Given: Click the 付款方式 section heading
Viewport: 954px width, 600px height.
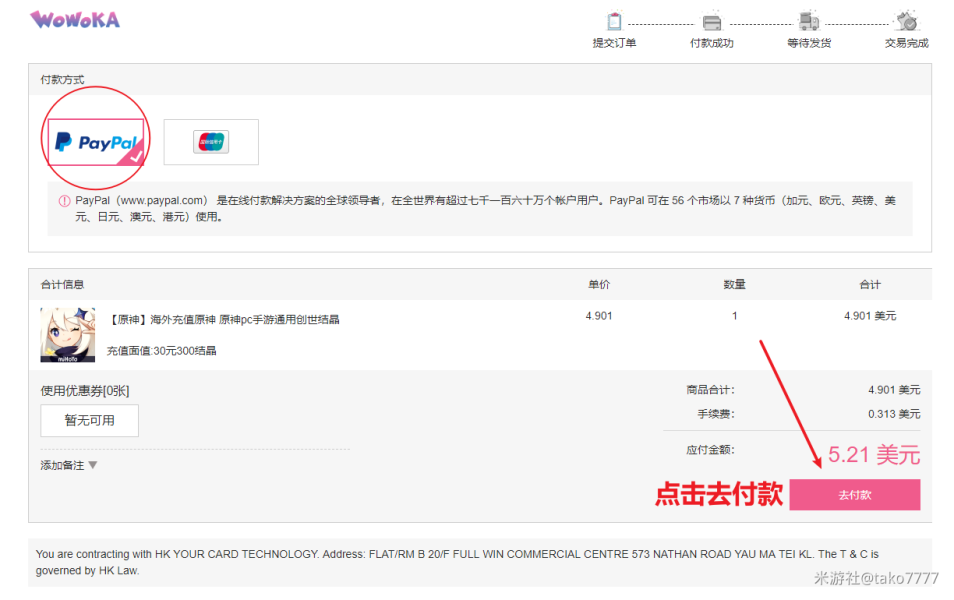Looking at the screenshot, I should (x=62, y=80).
